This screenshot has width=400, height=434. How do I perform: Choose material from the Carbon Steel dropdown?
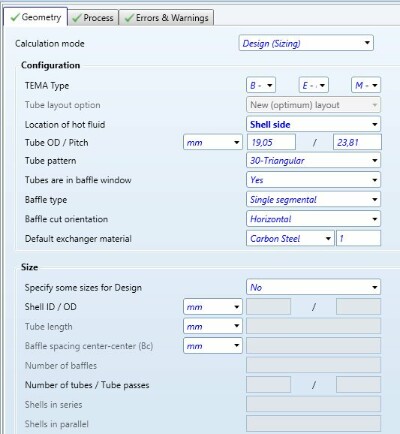290,239
